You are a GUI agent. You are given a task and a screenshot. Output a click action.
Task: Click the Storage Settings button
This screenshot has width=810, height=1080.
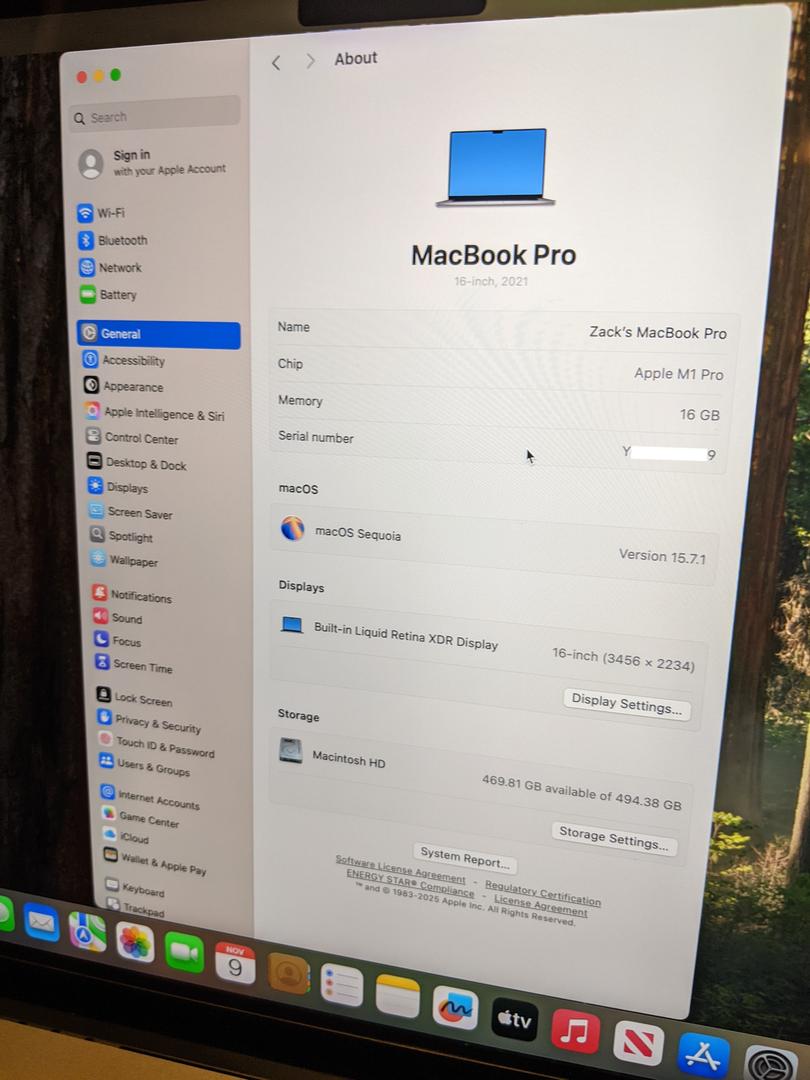[614, 838]
